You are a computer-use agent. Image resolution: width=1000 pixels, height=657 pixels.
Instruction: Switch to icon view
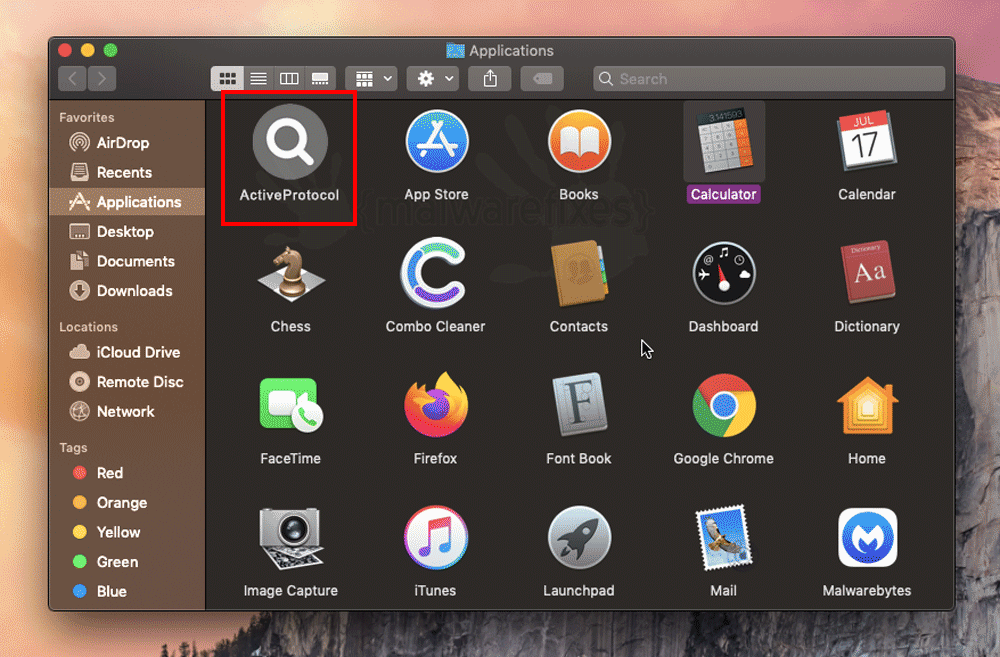pyautogui.click(x=228, y=78)
